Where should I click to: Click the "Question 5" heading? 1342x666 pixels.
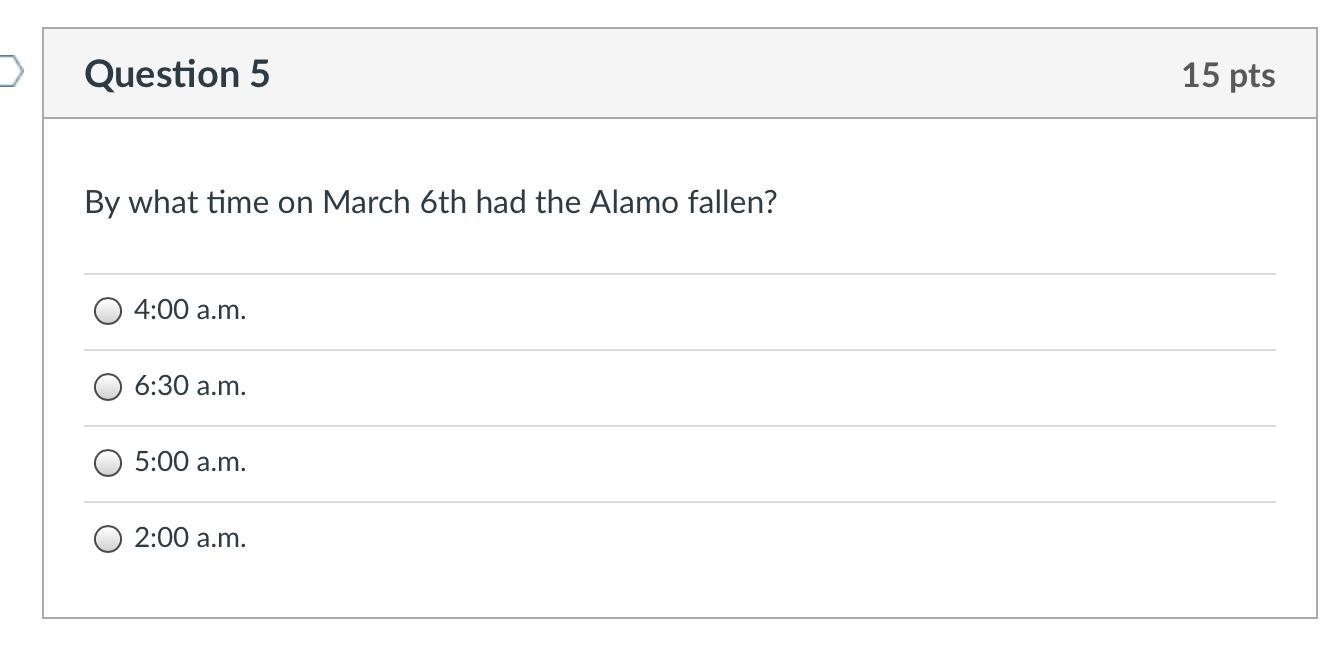[x=177, y=74]
